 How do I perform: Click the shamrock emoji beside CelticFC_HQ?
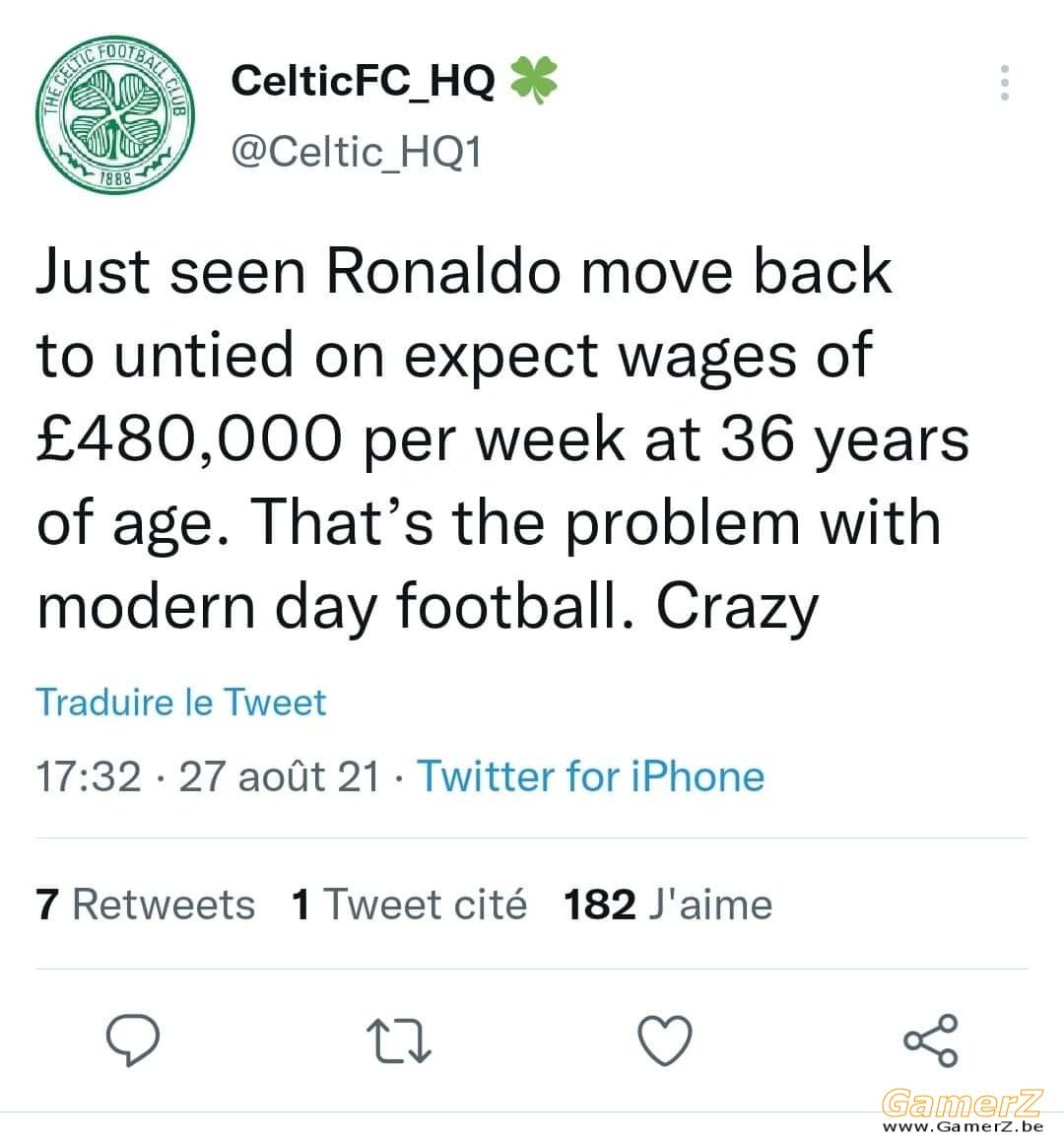[x=534, y=80]
